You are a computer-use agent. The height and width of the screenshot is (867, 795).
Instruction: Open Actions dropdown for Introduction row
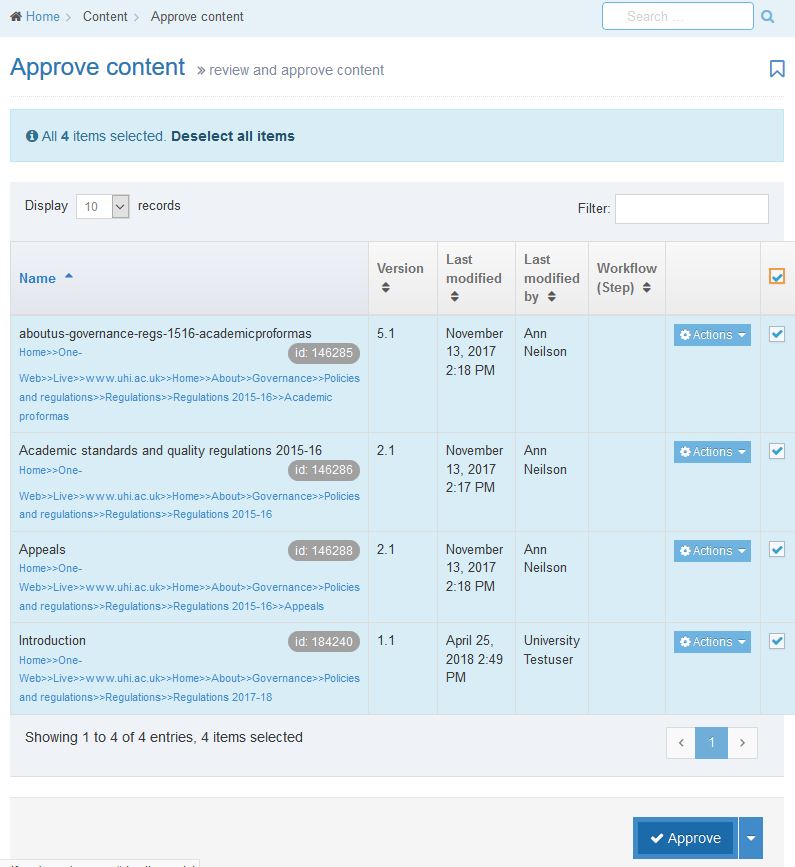pos(712,642)
